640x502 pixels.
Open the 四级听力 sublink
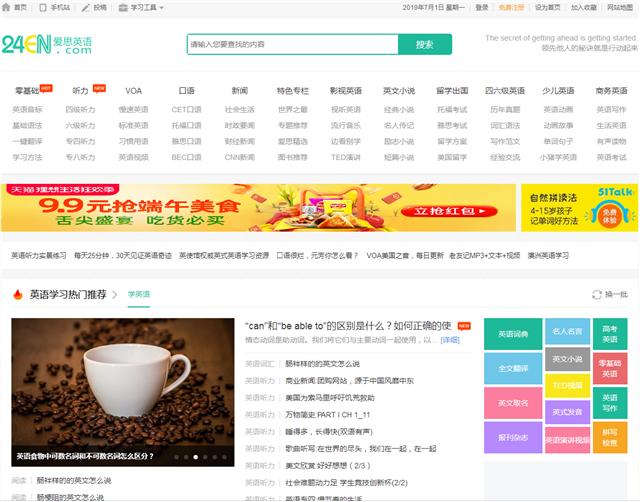[80, 109]
